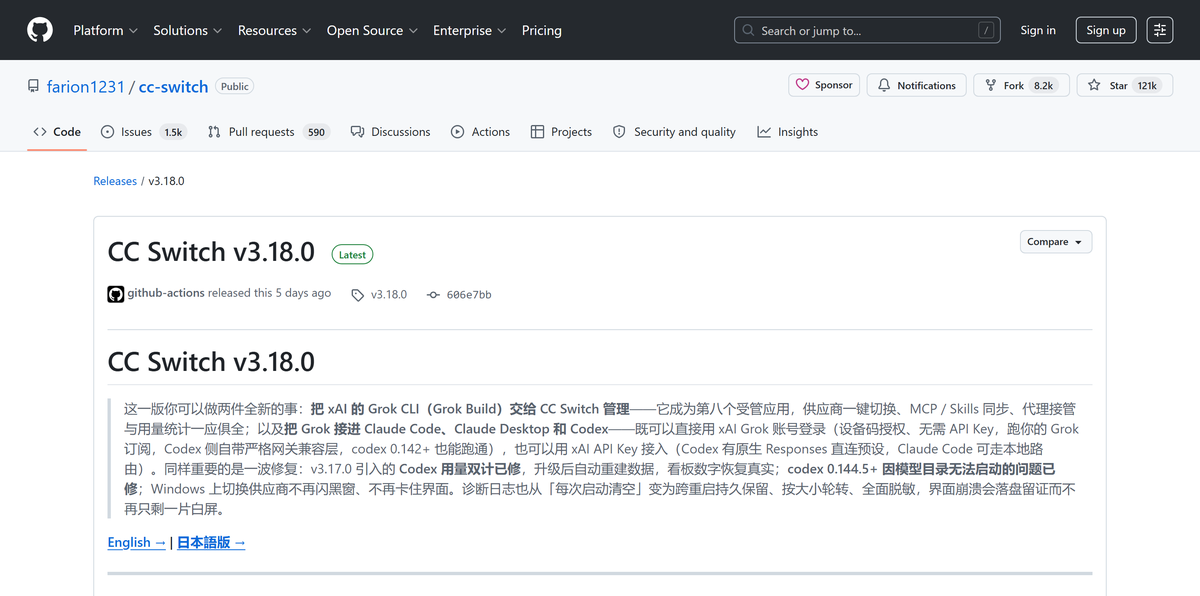
Task: Click the 121k star count
Action: [1147, 86]
